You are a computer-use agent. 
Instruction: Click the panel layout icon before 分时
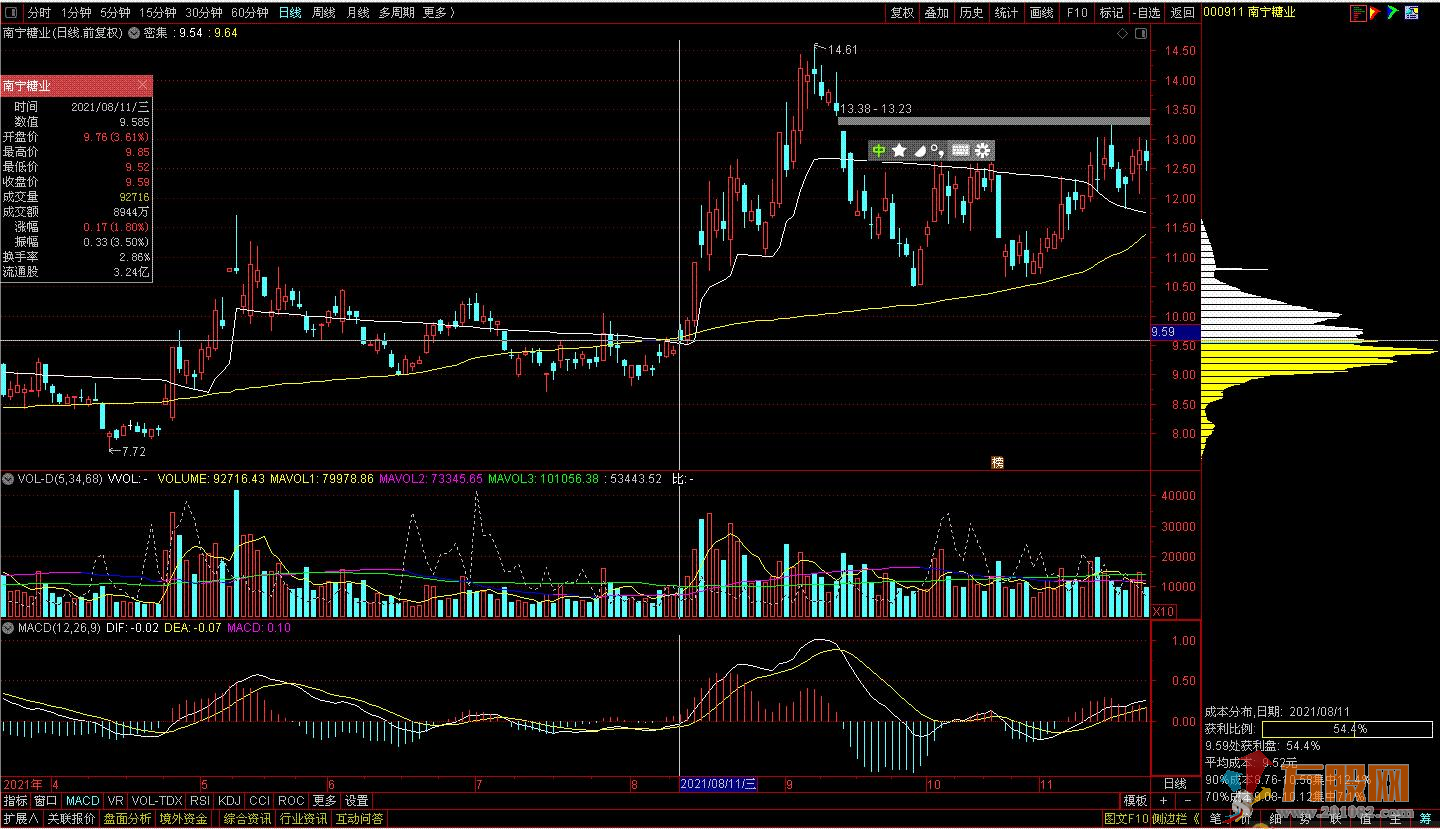click(x=11, y=12)
